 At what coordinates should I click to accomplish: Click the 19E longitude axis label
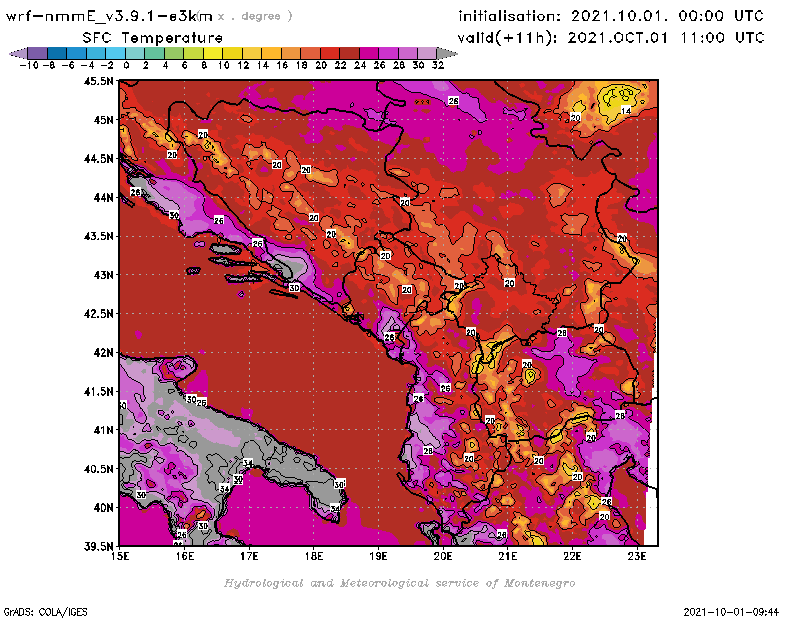[x=379, y=557]
